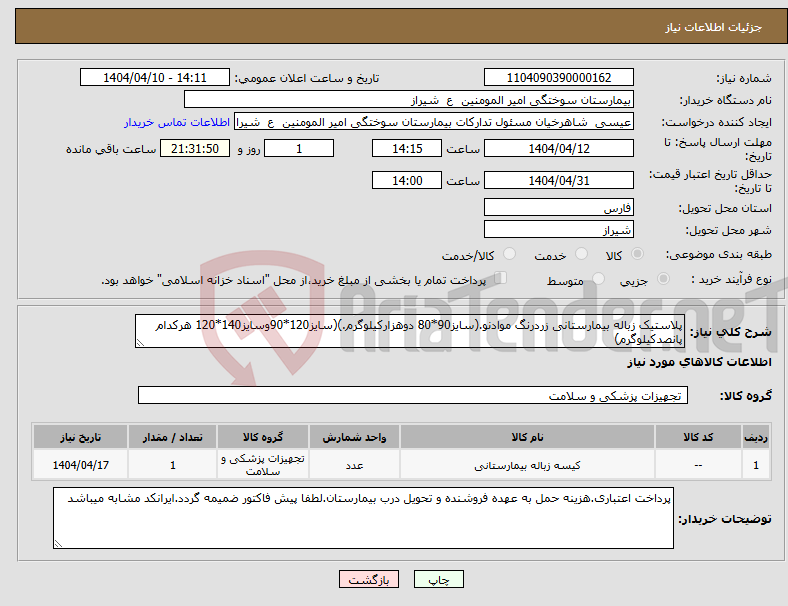Screen dimensions: 788x606
Task: Click the need number field 1104090390000162
Action: [558, 77]
